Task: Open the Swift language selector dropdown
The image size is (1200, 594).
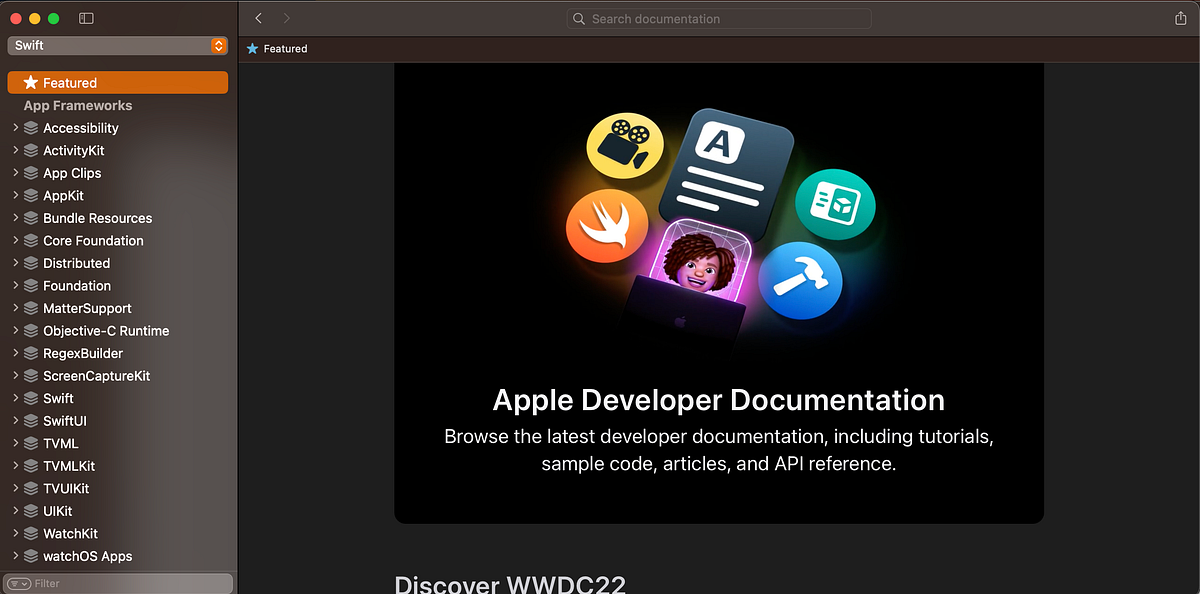Action: (x=117, y=45)
